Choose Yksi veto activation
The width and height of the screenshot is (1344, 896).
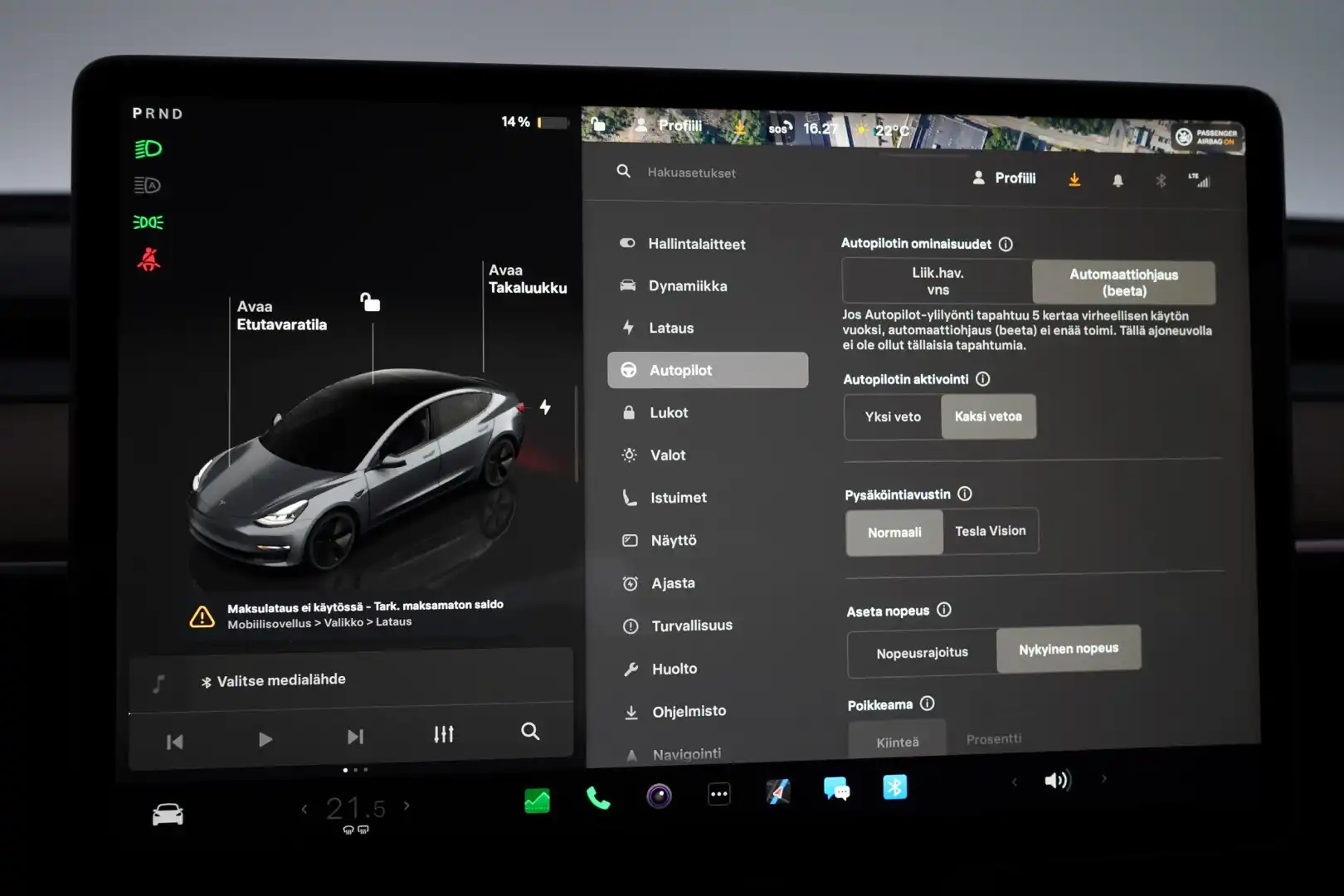893,416
